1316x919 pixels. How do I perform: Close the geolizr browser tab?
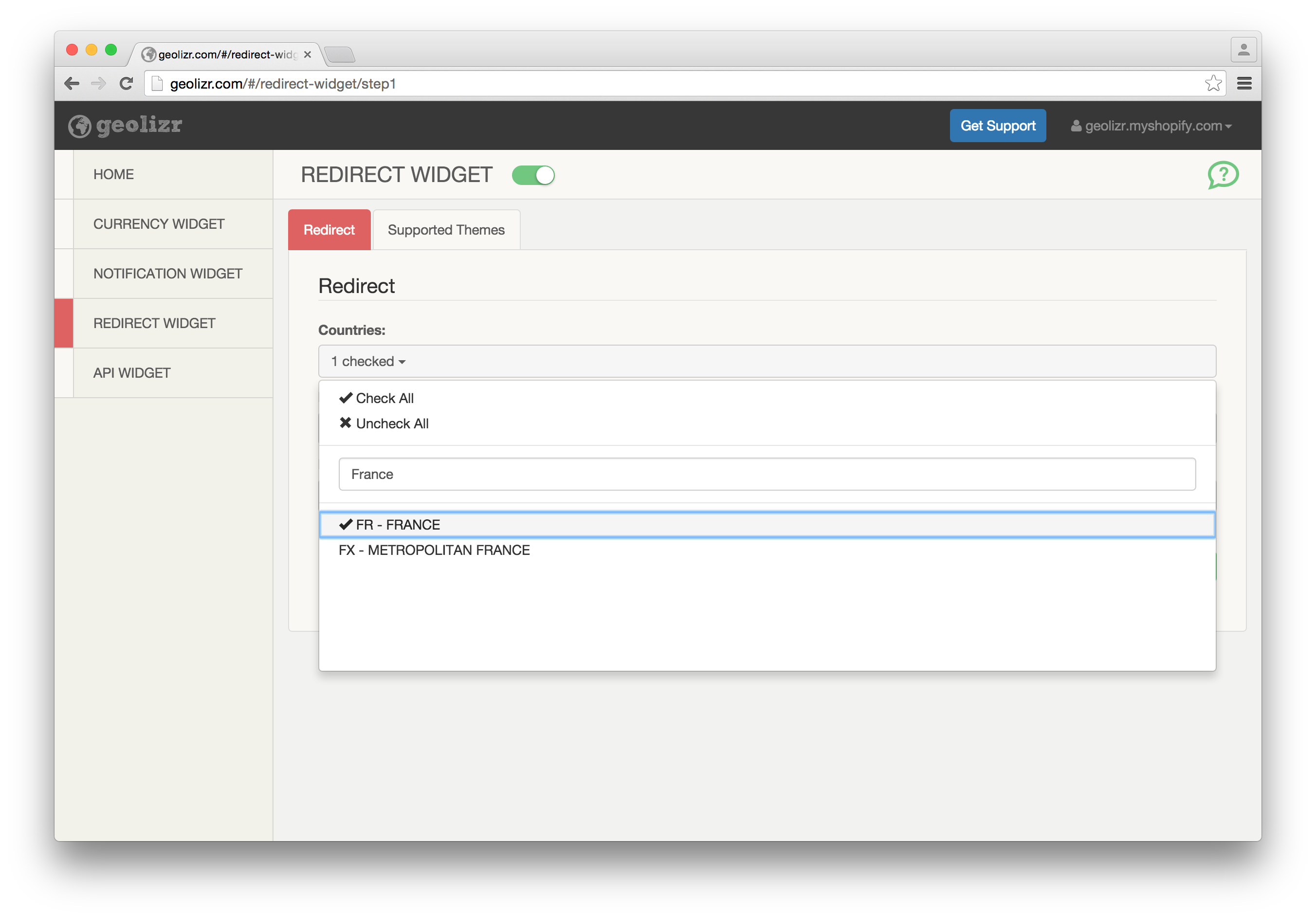(308, 55)
